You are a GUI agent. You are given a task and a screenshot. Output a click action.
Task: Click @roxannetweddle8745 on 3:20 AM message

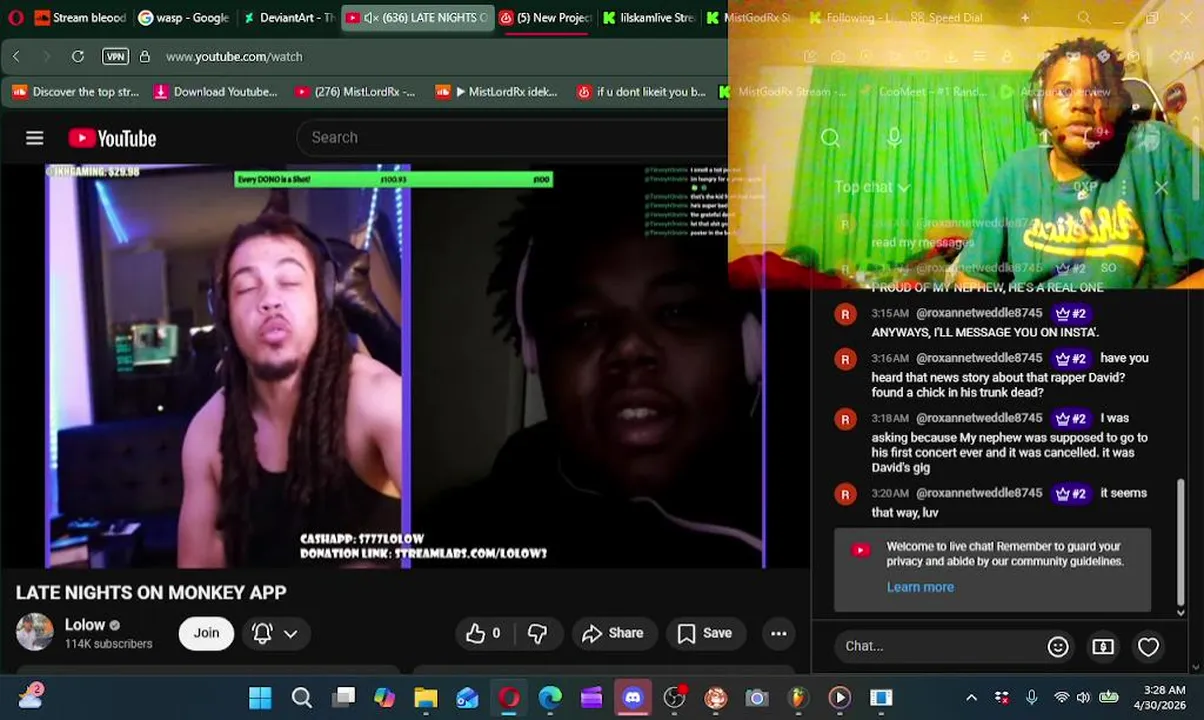979,493
